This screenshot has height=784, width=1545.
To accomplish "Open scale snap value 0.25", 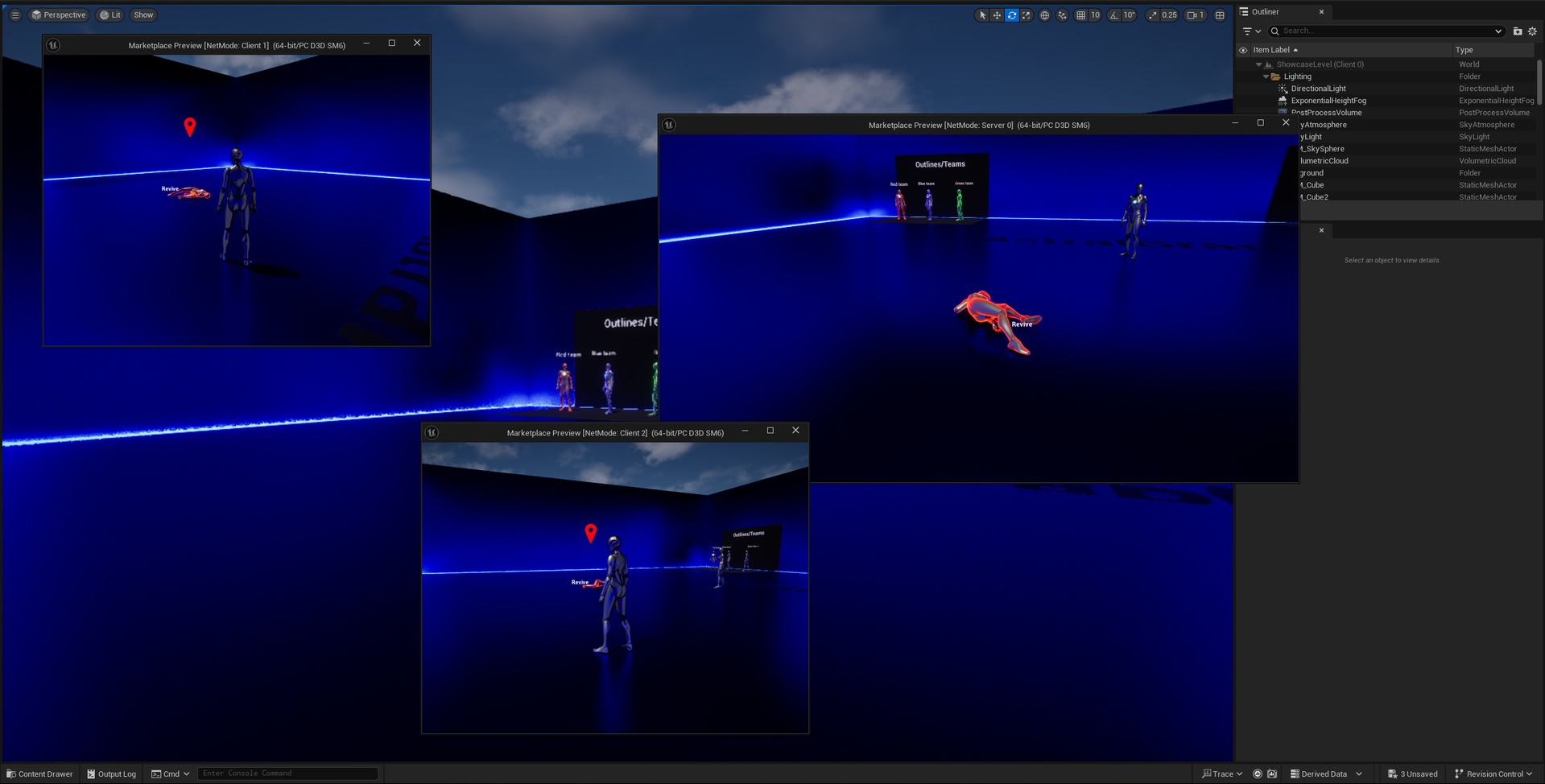I will click(1169, 15).
